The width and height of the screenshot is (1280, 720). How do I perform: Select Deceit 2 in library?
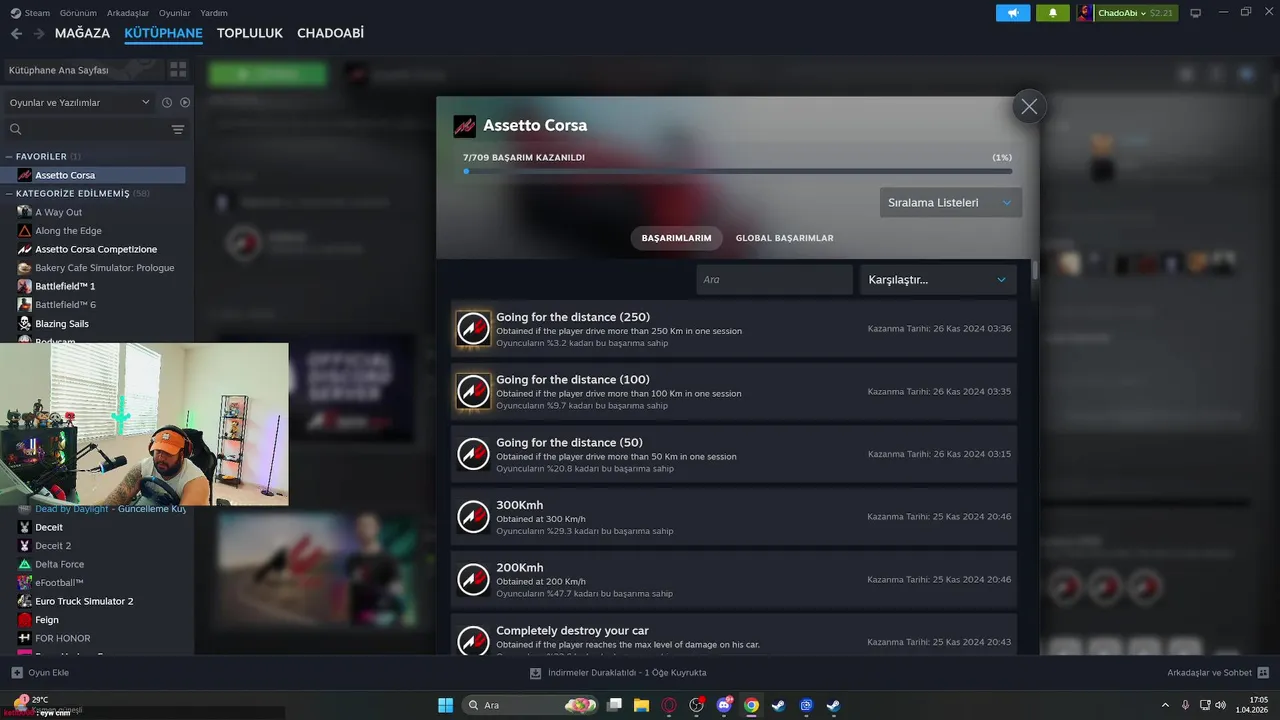click(x=53, y=546)
